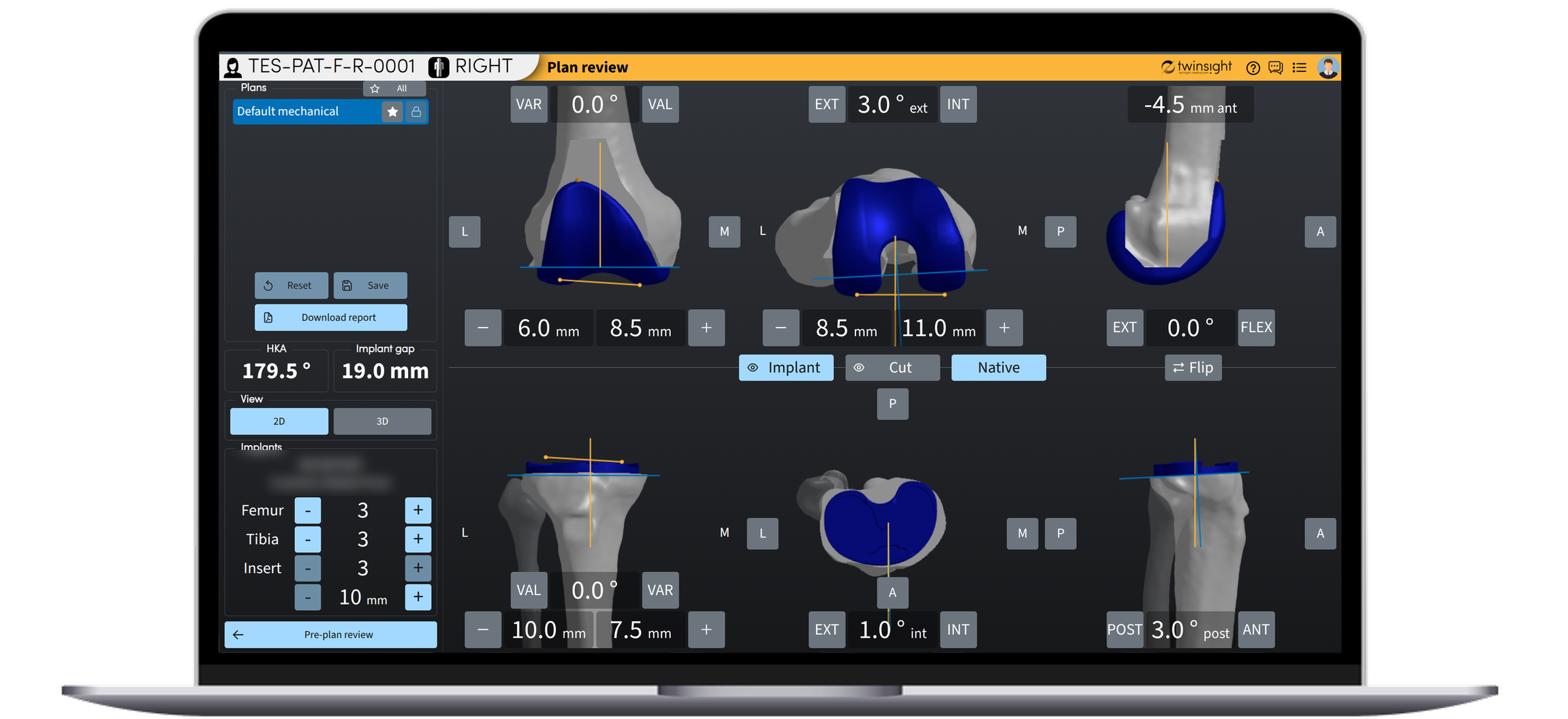Click tibia POST slope button
1568x719 pixels.
(1125, 629)
